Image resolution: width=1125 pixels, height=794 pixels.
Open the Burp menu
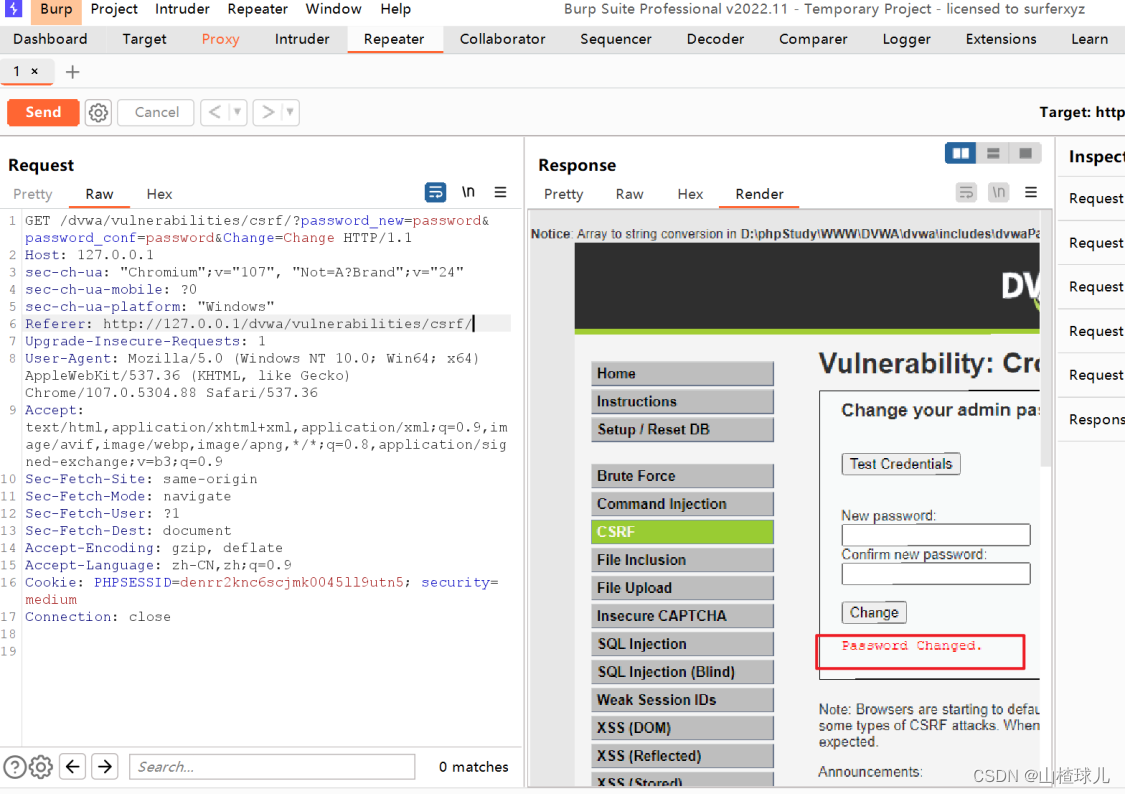tap(56, 9)
